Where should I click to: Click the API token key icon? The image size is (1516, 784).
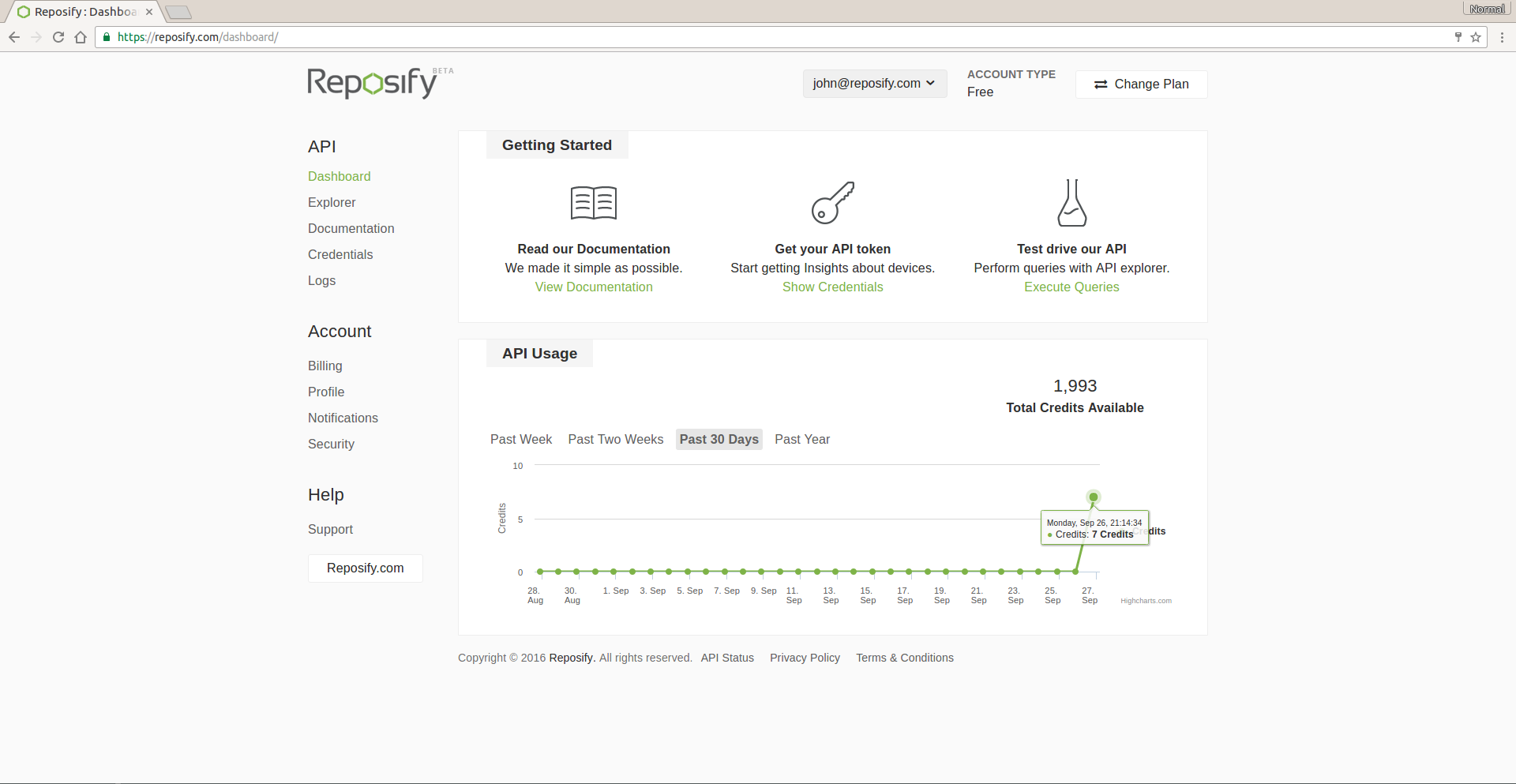(x=832, y=202)
